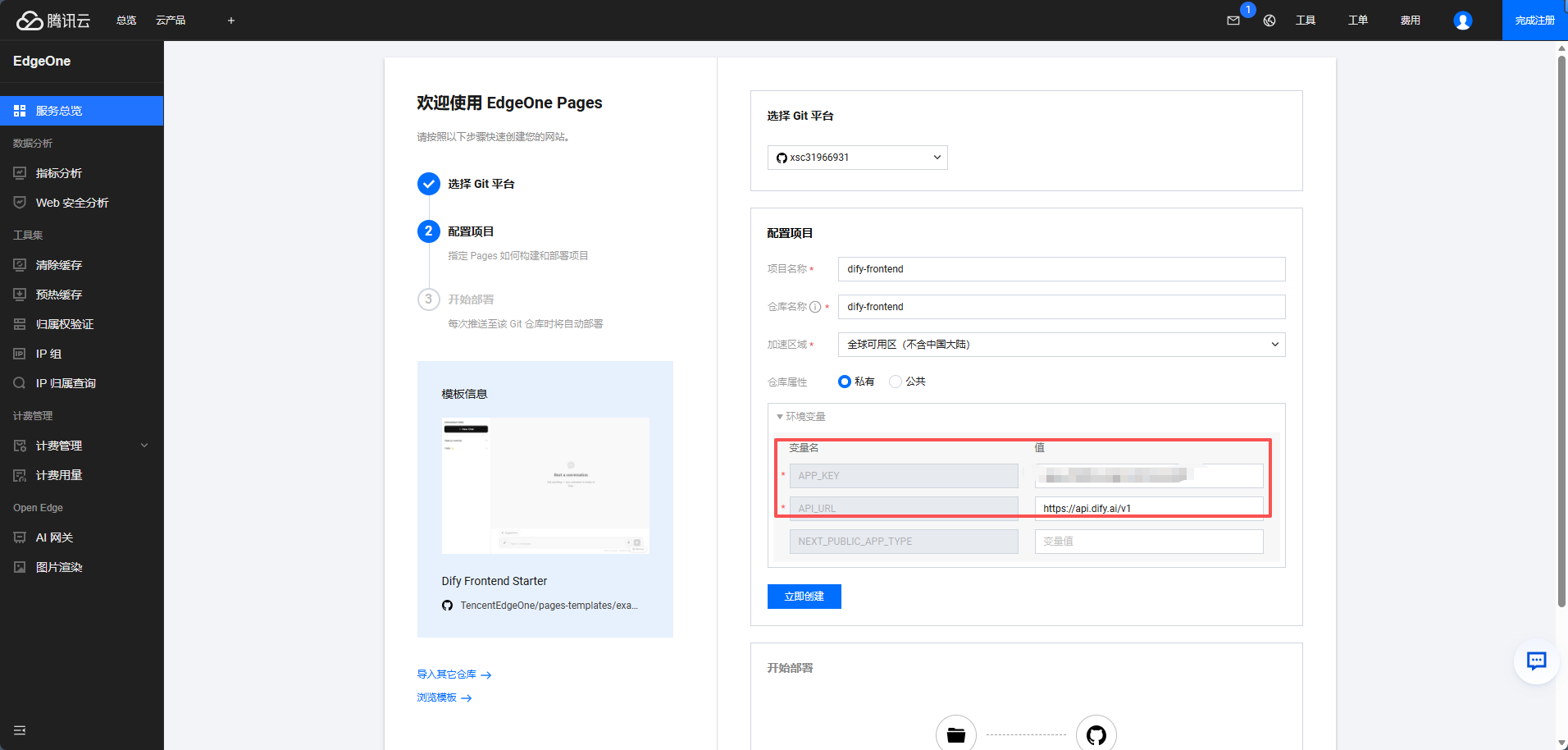1568x750 pixels.
Task: Click the NEXT_PUBLIC_APP_TYPE value field
Action: [1149, 542]
